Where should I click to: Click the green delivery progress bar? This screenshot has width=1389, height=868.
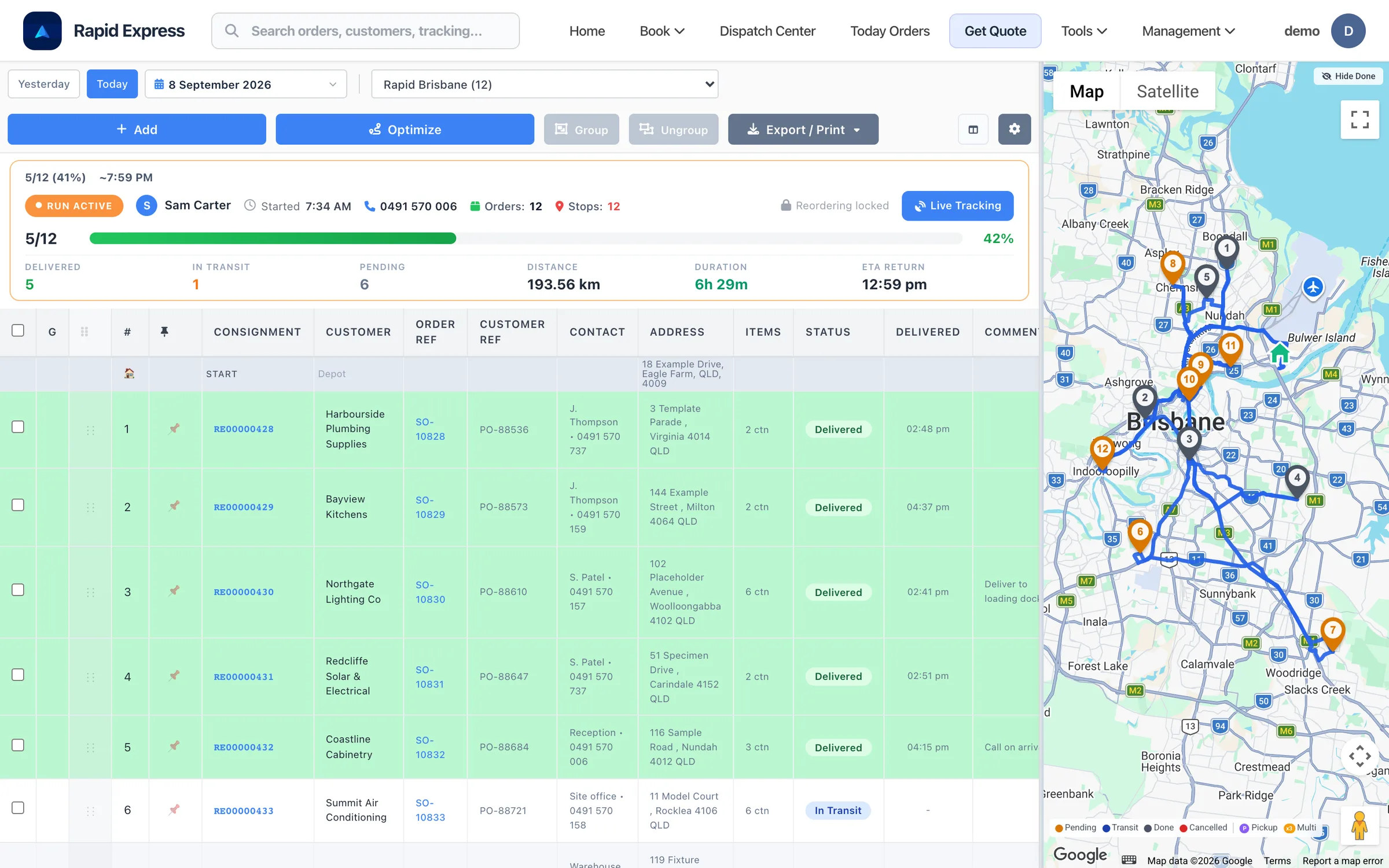(273, 238)
